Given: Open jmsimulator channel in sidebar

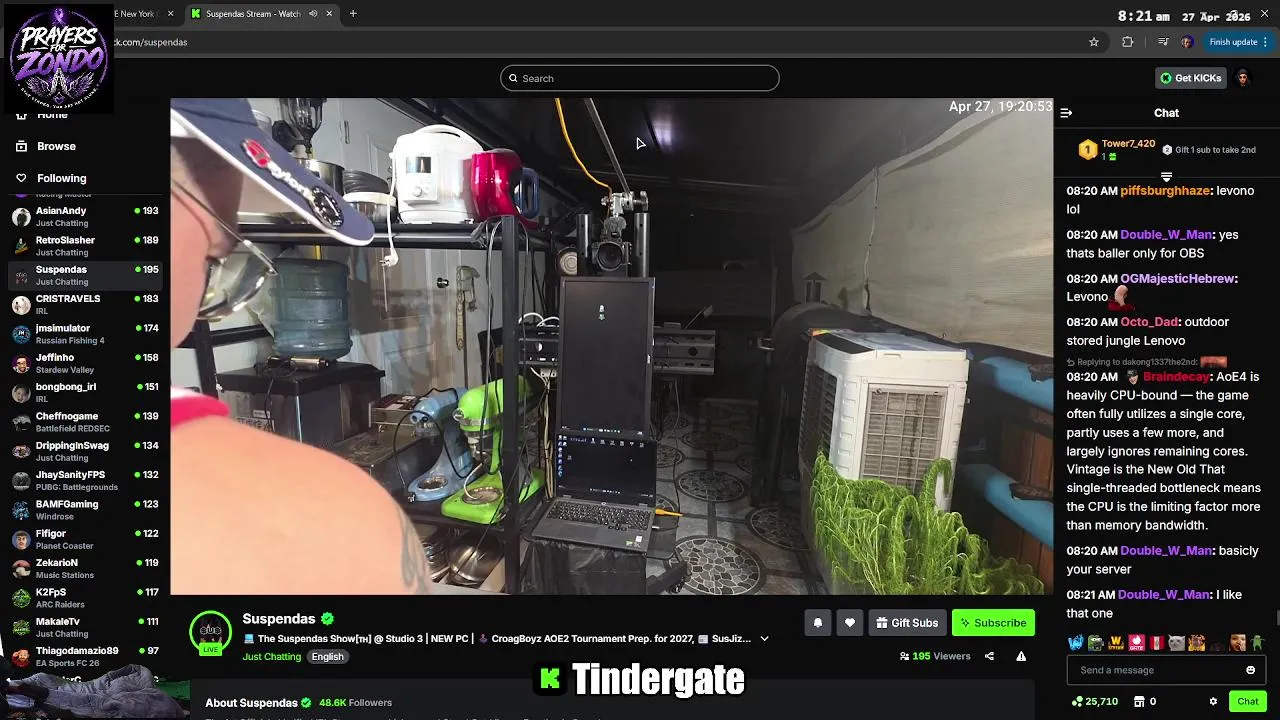Looking at the screenshot, I should (85, 334).
